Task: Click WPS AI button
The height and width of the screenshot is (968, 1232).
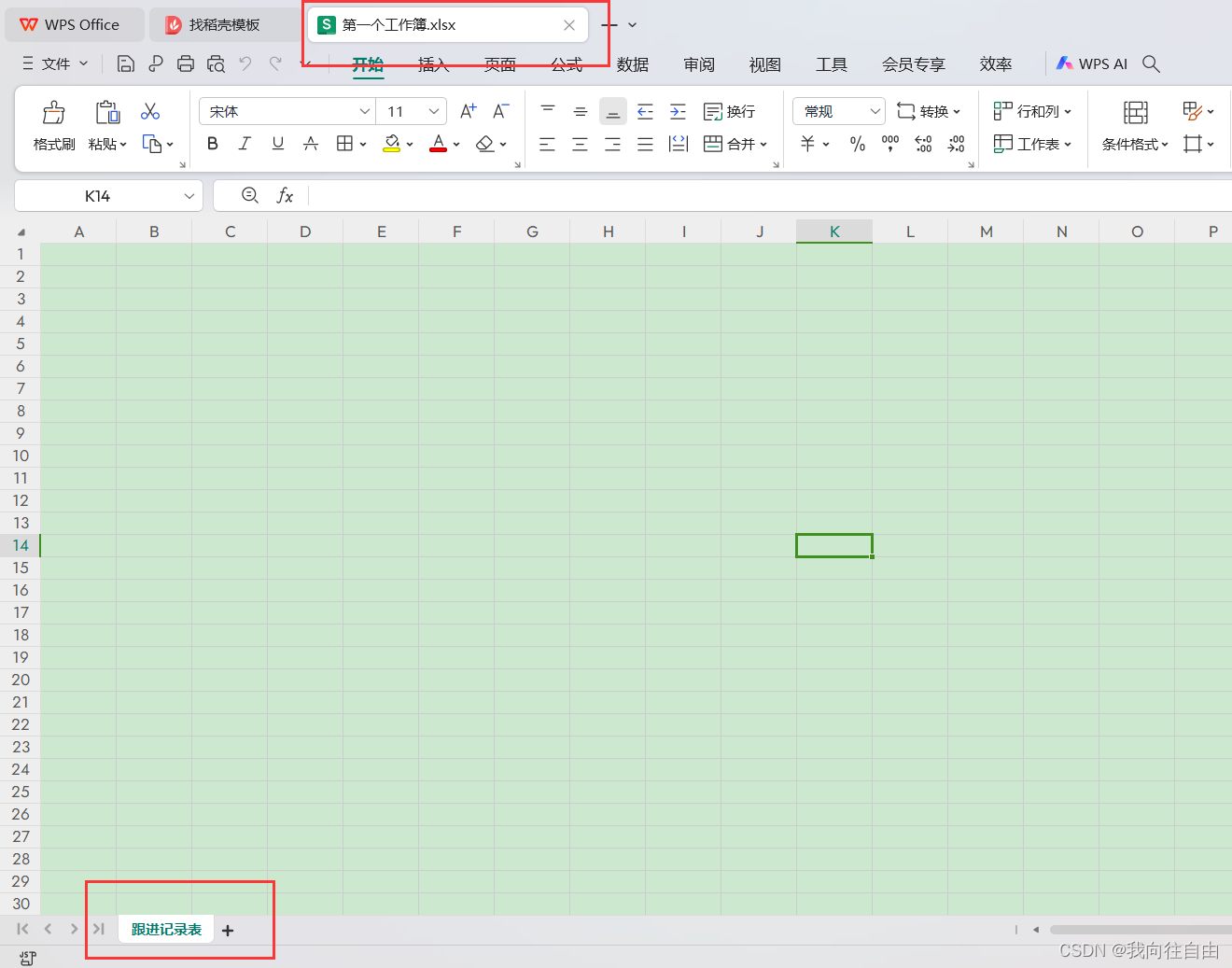Action: click(1092, 63)
